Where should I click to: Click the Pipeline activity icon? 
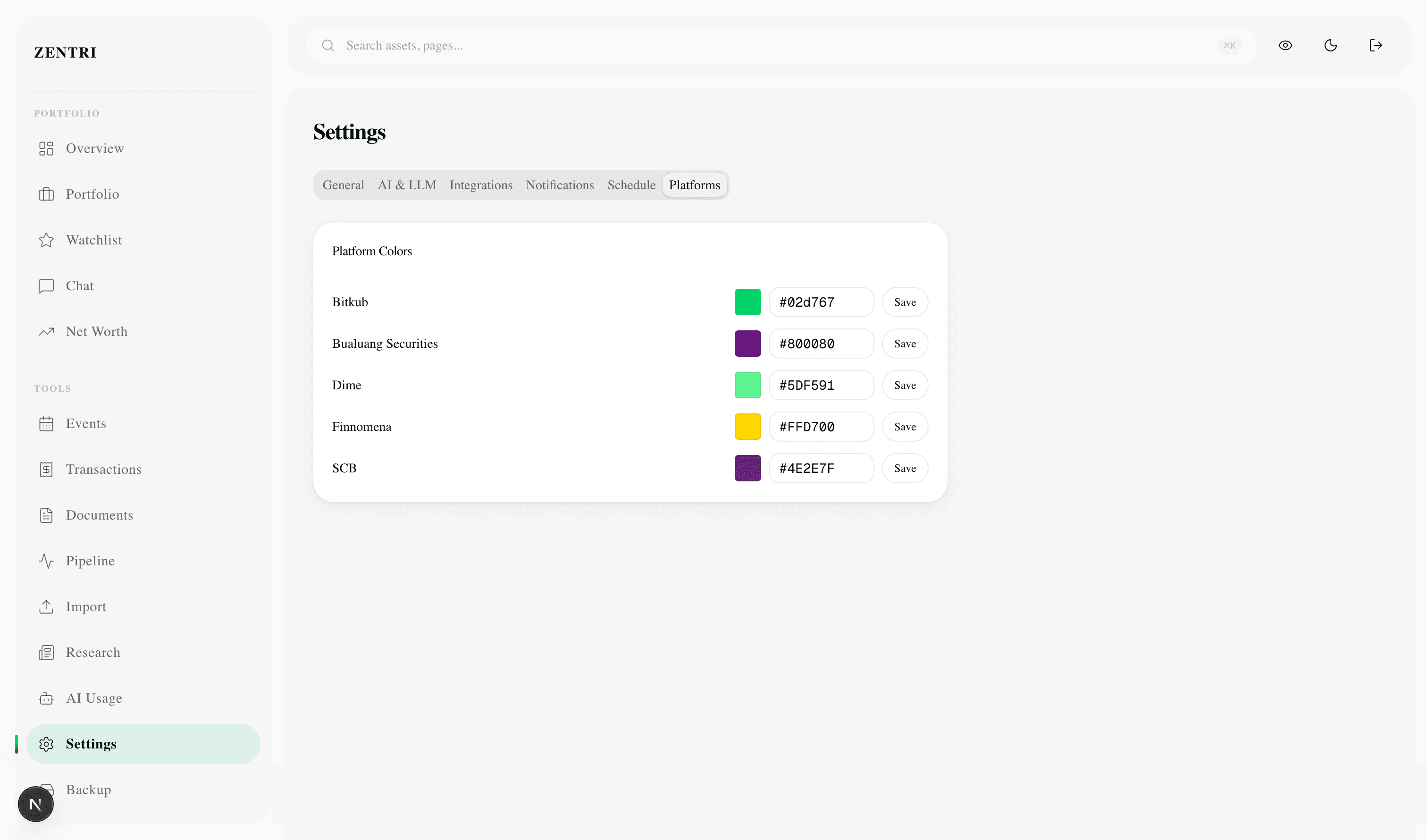[46, 561]
